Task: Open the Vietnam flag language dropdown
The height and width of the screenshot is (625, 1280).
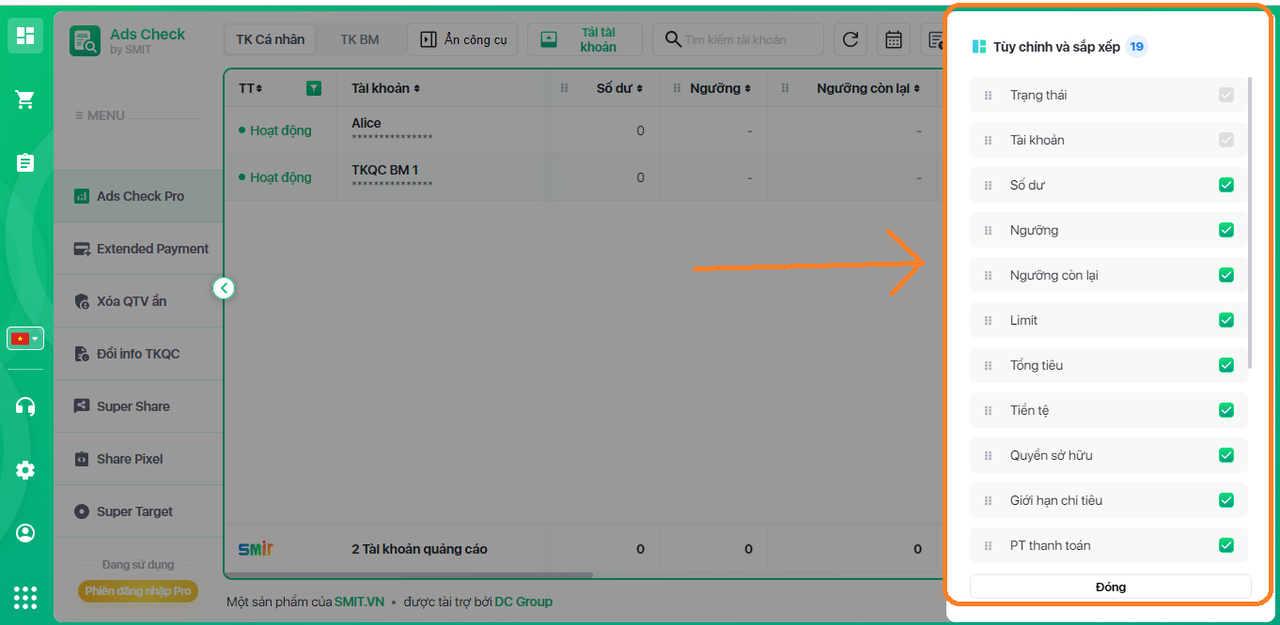Action: point(25,339)
